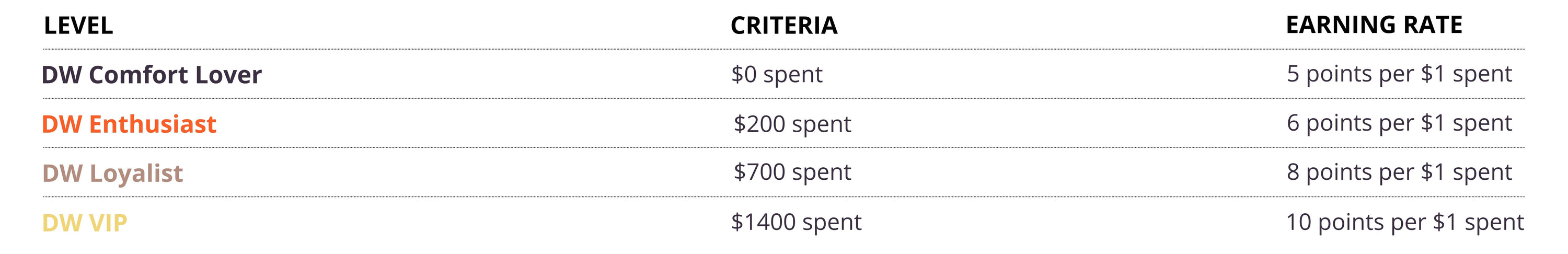Select the DW Comfort Lover level name
The height and width of the screenshot is (254, 1568).
[152, 75]
